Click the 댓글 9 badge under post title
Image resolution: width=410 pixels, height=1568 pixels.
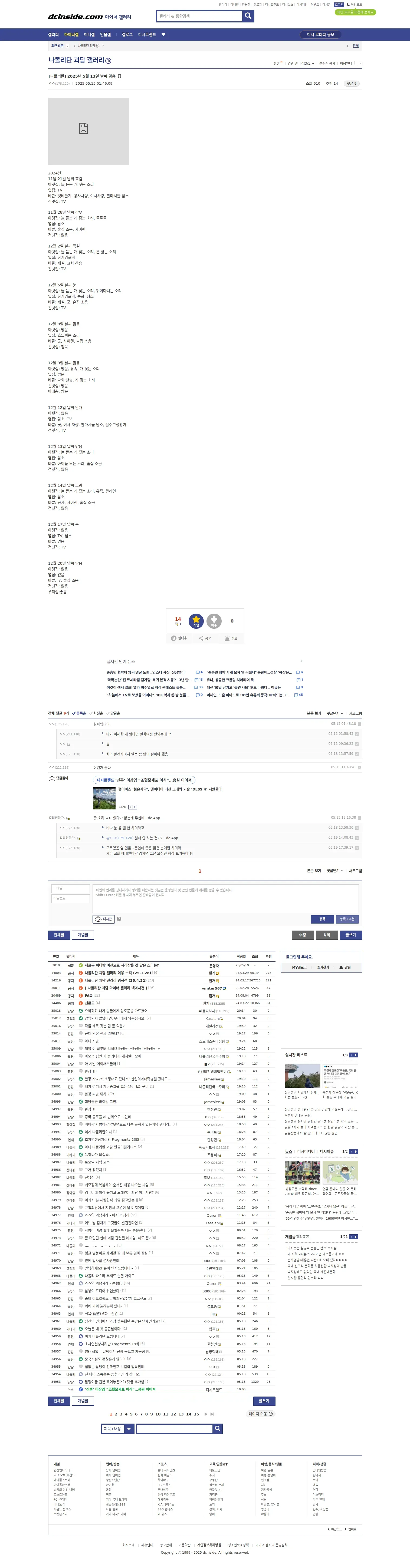click(352, 83)
